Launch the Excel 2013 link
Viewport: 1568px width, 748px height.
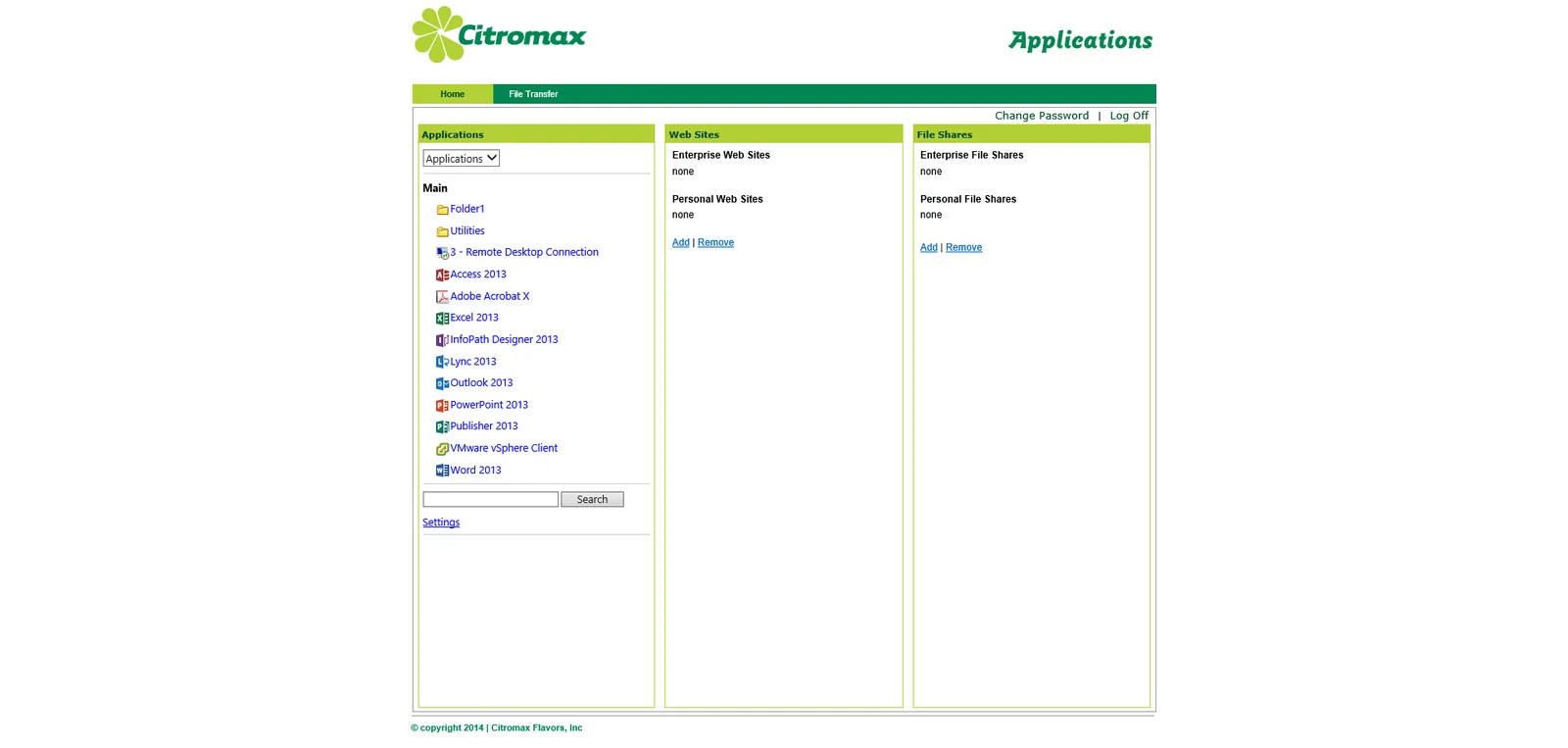[474, 318]
